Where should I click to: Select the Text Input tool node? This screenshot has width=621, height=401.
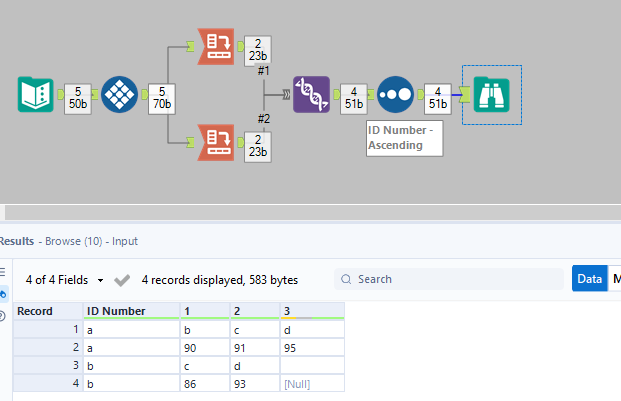coord(37,93)
